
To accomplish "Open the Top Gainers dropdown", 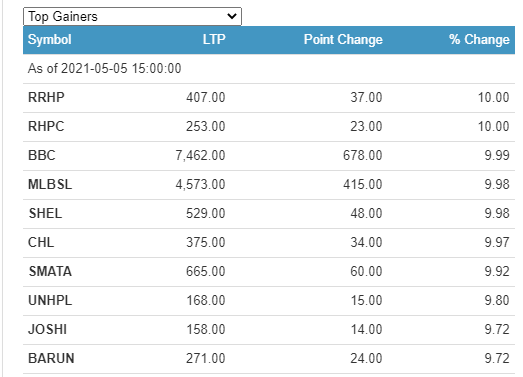I will pyautogui.click(x=132, y=16).
